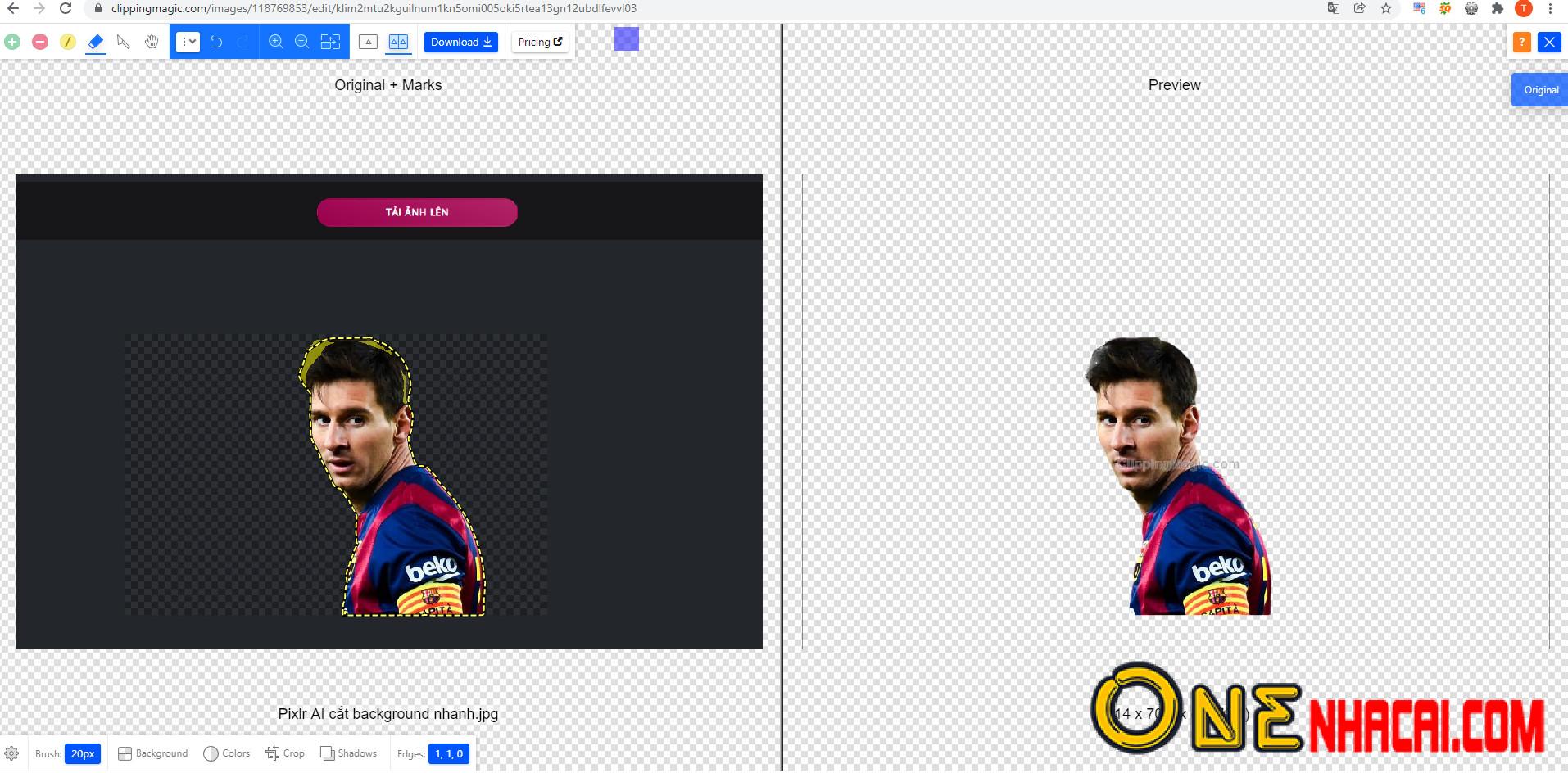Select the red Remove marker tool
This screenshot has height=773, width=1568.
[40, 42]
